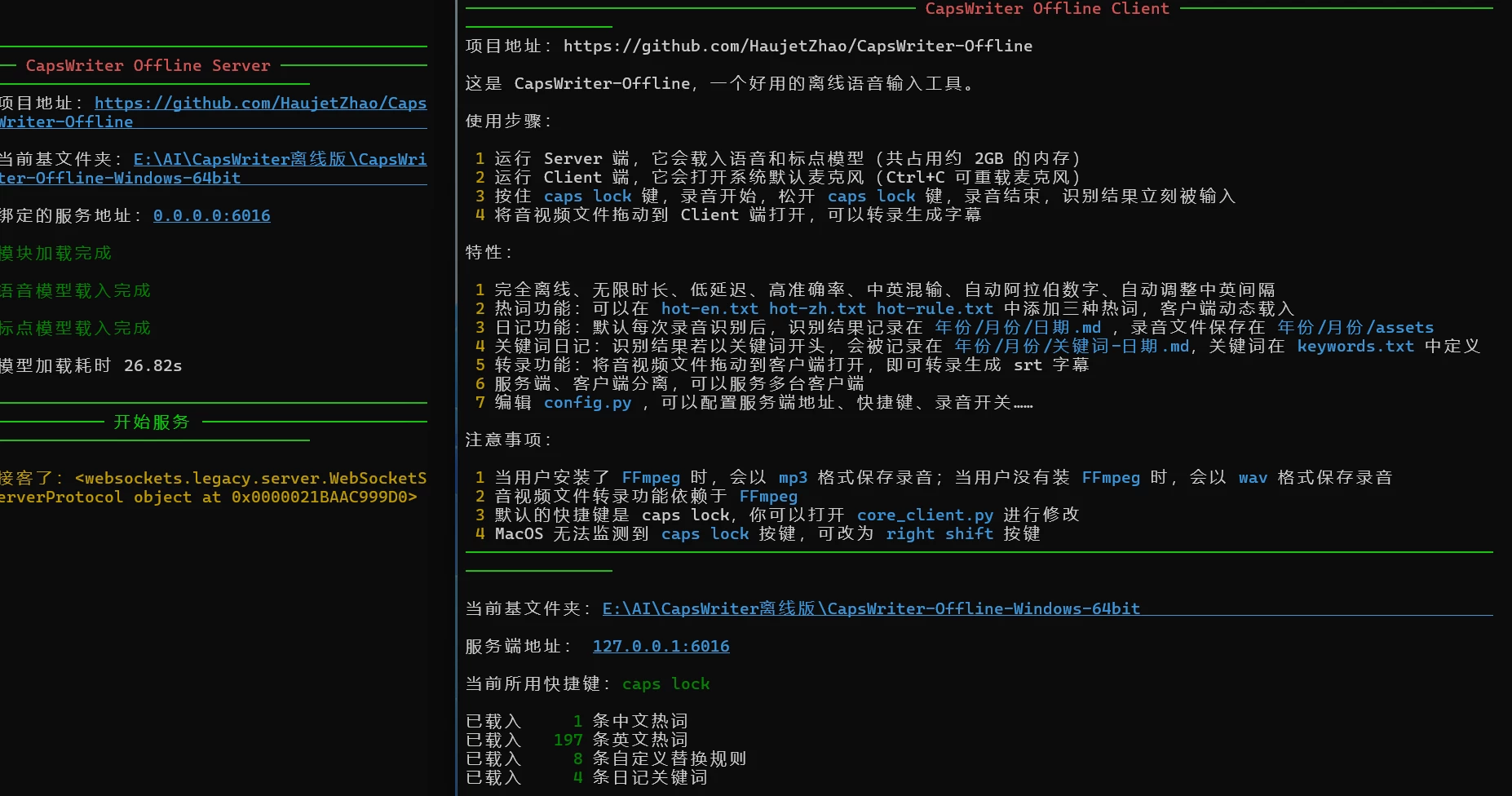The image size is (1512, 796).
Task: Click '8 条自定义替换规则' loaded line
Action: [606, 759]
